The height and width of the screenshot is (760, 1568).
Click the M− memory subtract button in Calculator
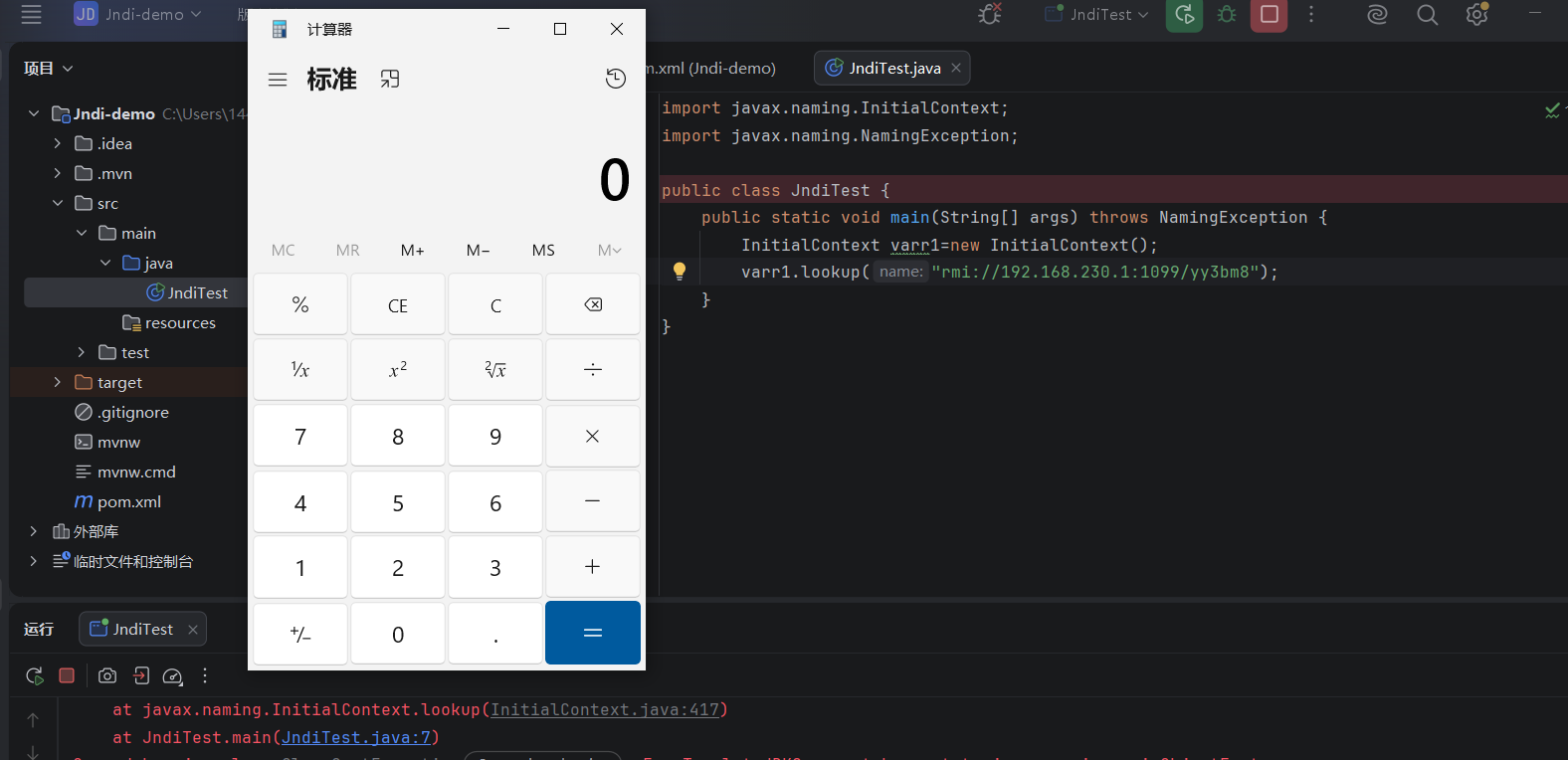coord(479,250)
